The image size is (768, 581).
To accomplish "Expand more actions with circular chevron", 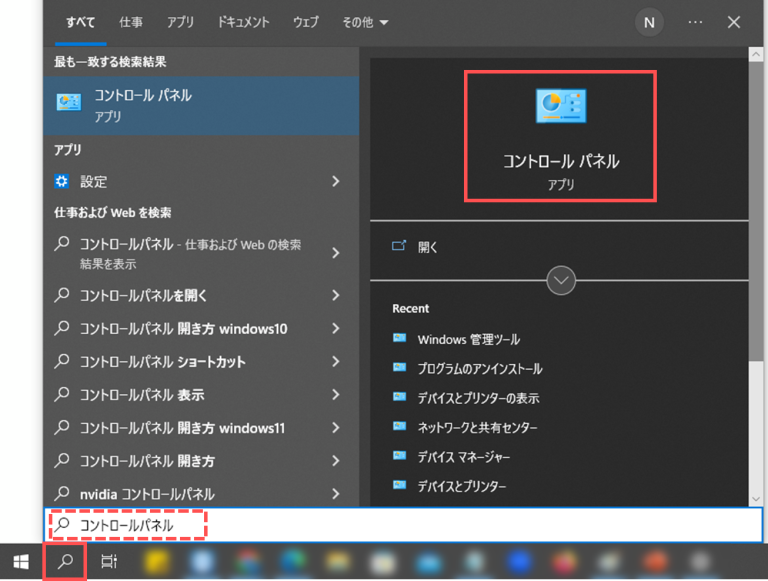I will (561, 280).
